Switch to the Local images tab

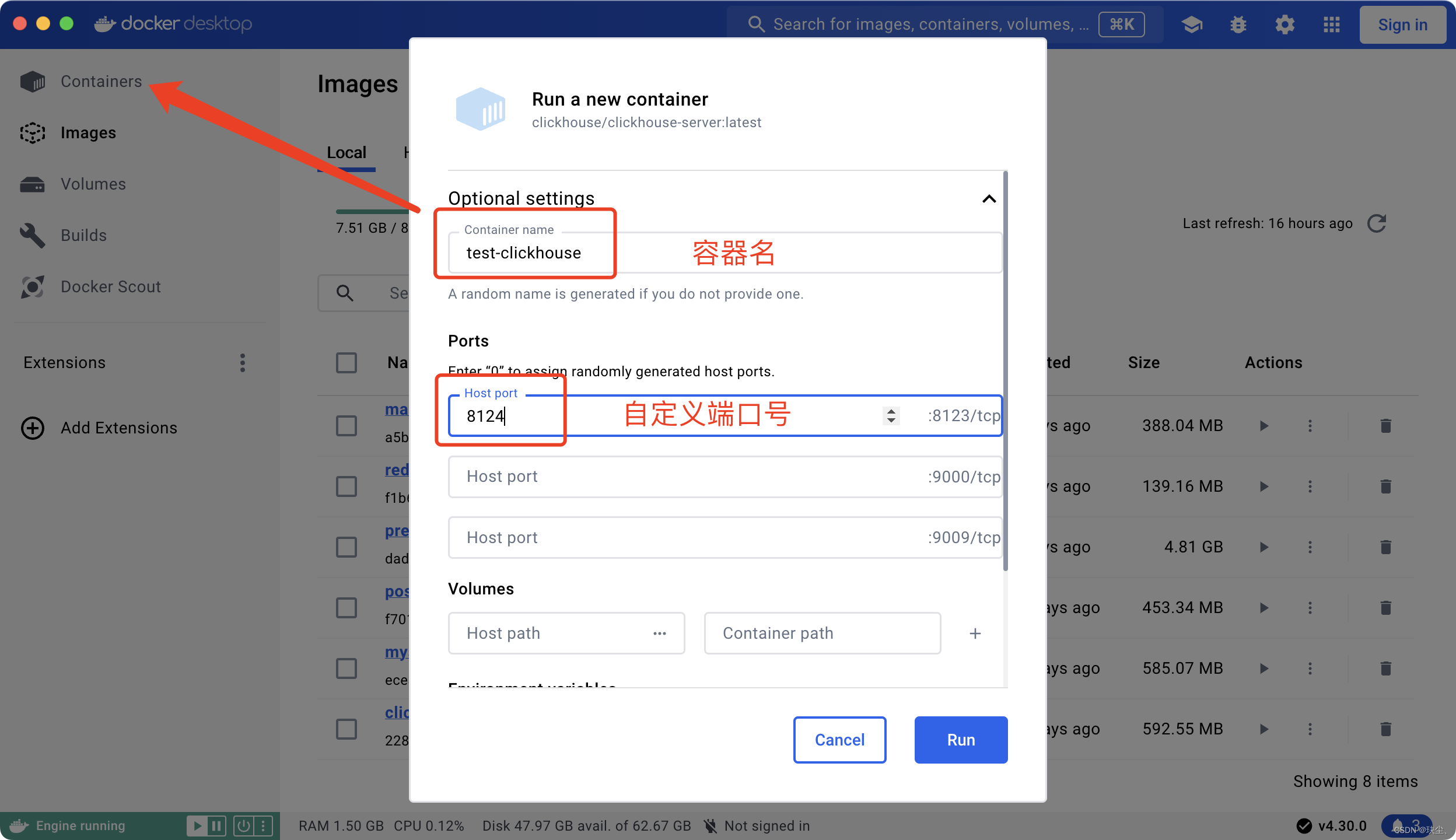point(346,153)
